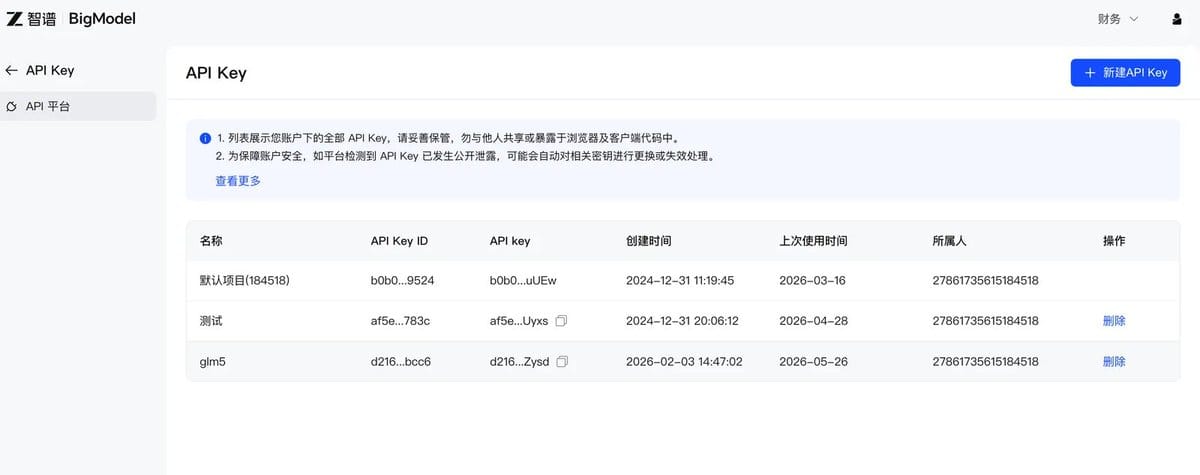The width and height of the screenshot is (1200, 475).
Task: Click the Zhipu BigModel logo
Action: pyautogui.click(x=70, y=19)
